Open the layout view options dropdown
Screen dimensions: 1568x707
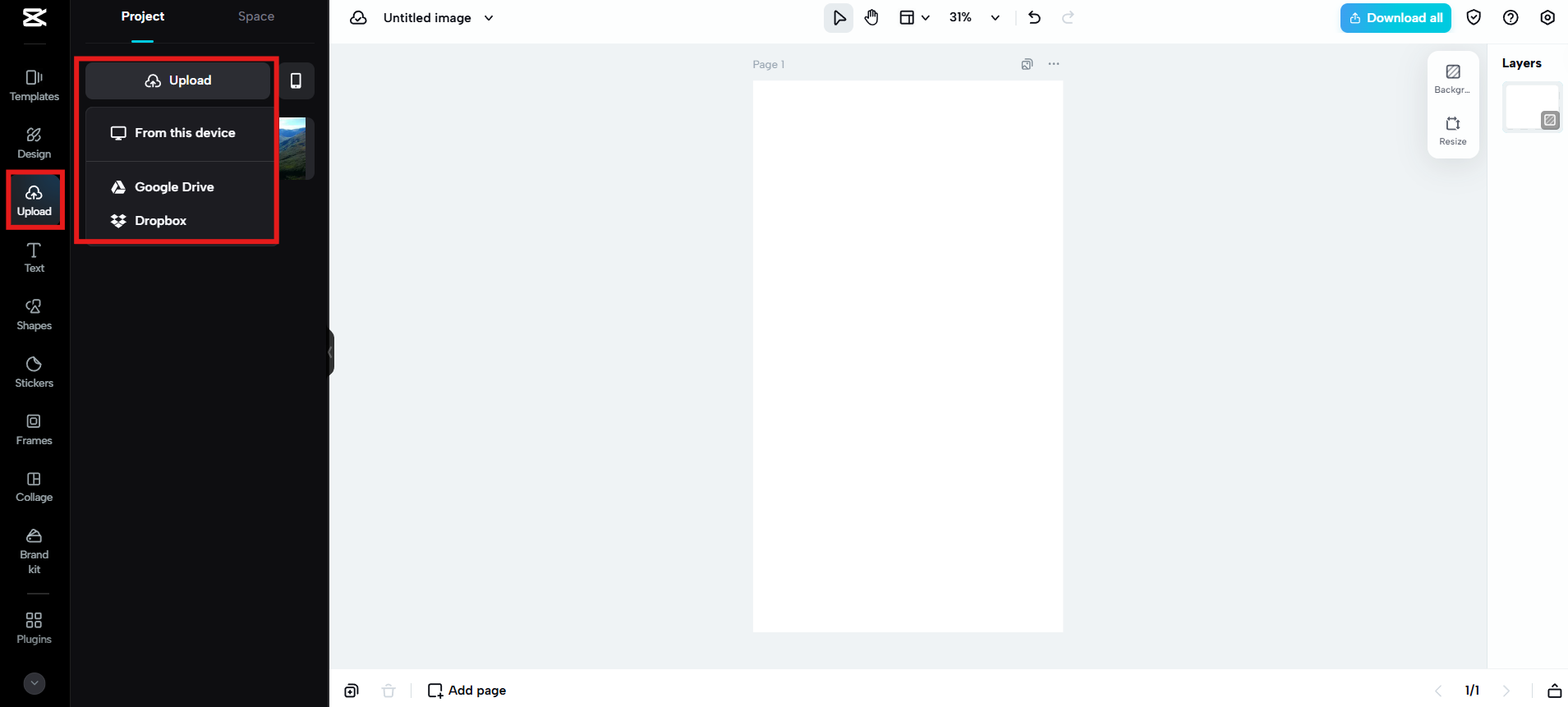(x=914, y=18)
